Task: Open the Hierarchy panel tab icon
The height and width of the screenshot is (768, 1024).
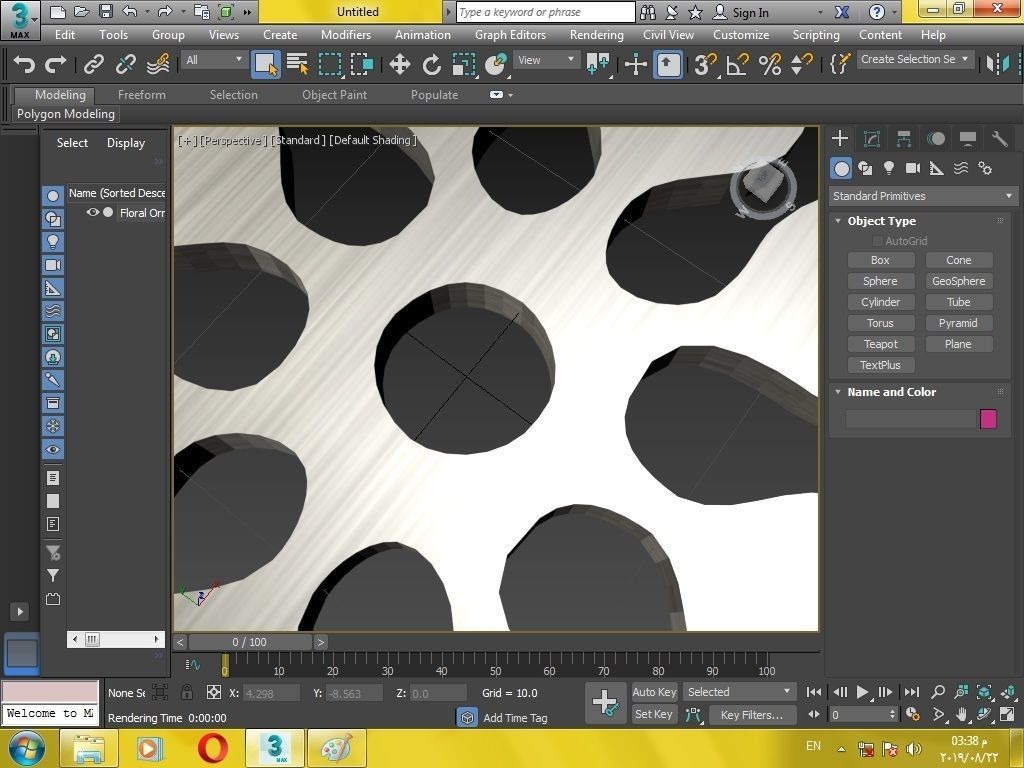Action: click(904, 138)
